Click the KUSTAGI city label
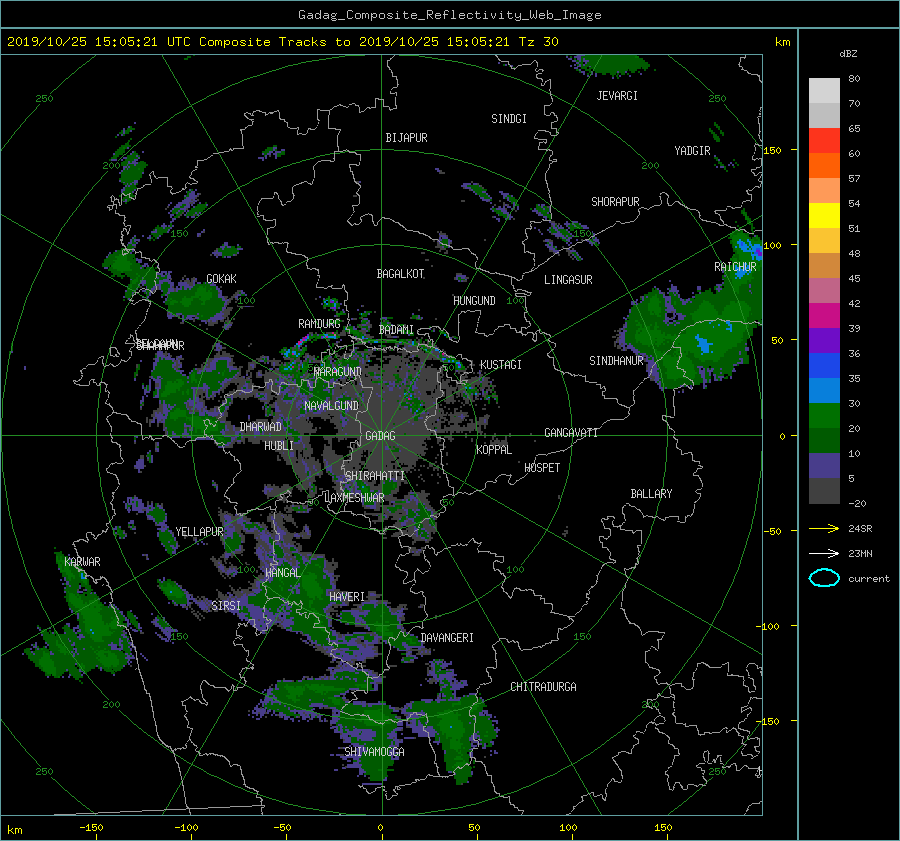The width and height of the screenshot is (900, 841). point(501,365)
